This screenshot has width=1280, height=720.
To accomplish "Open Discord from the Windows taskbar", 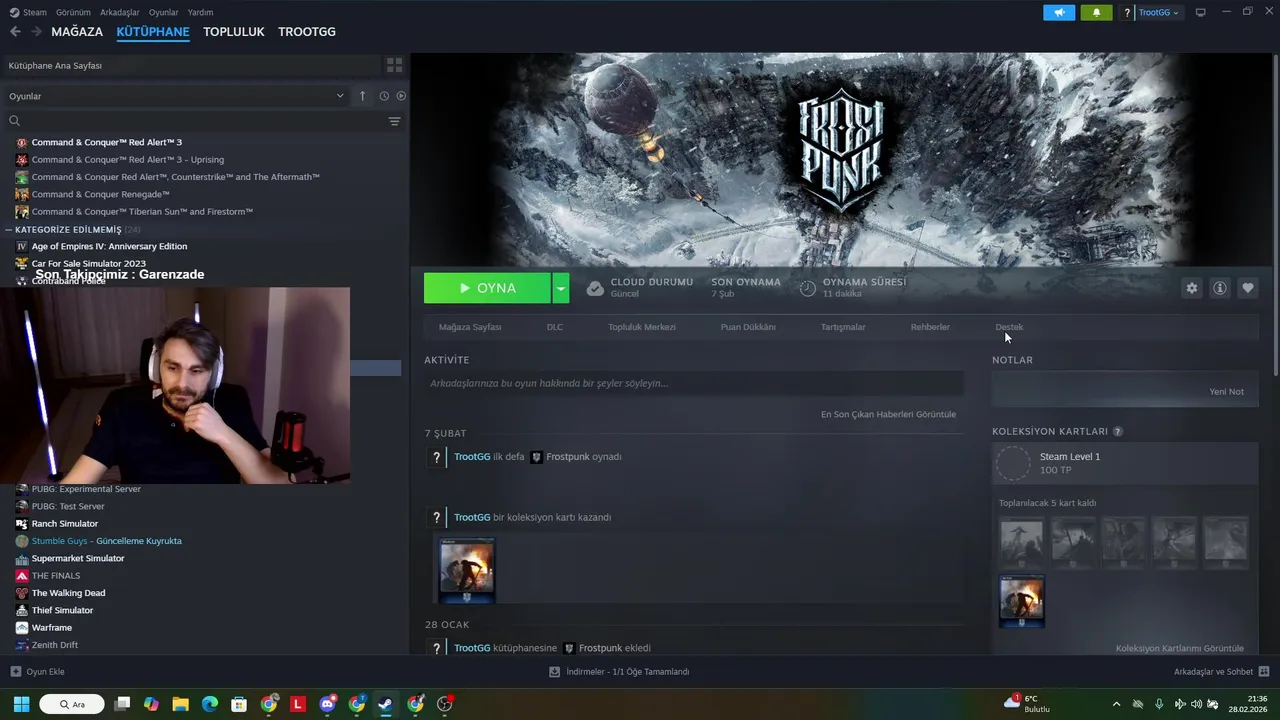I will coord(327,704).
